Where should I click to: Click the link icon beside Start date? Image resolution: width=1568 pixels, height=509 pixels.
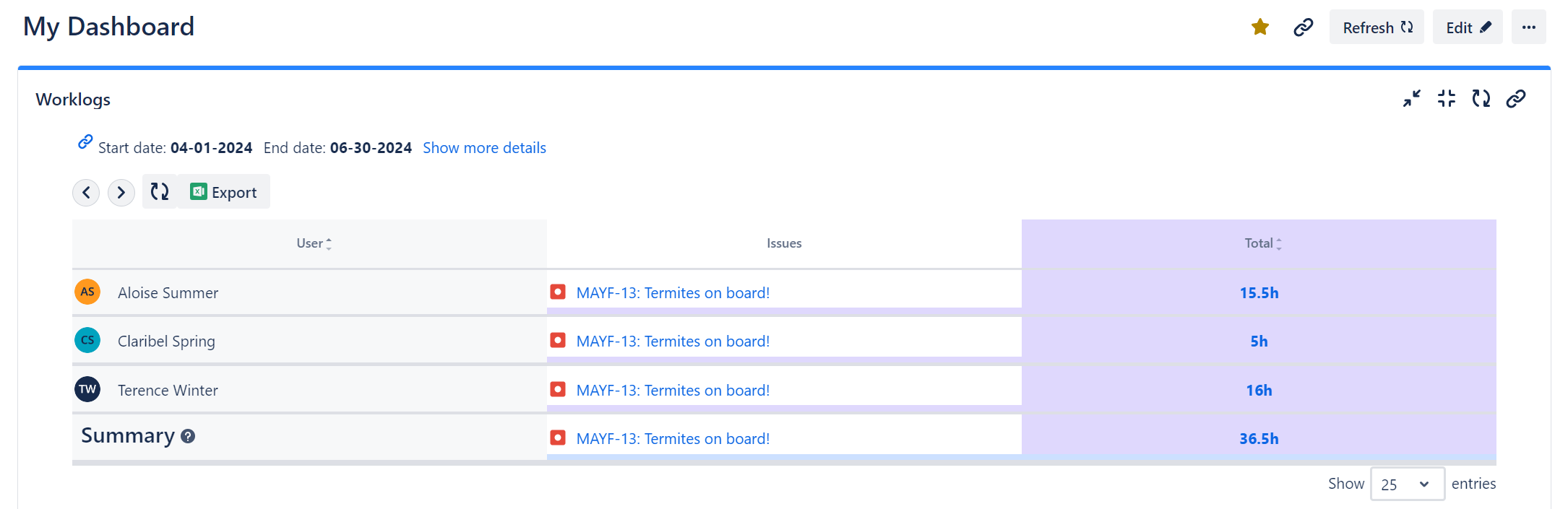[x=85, y=142]
